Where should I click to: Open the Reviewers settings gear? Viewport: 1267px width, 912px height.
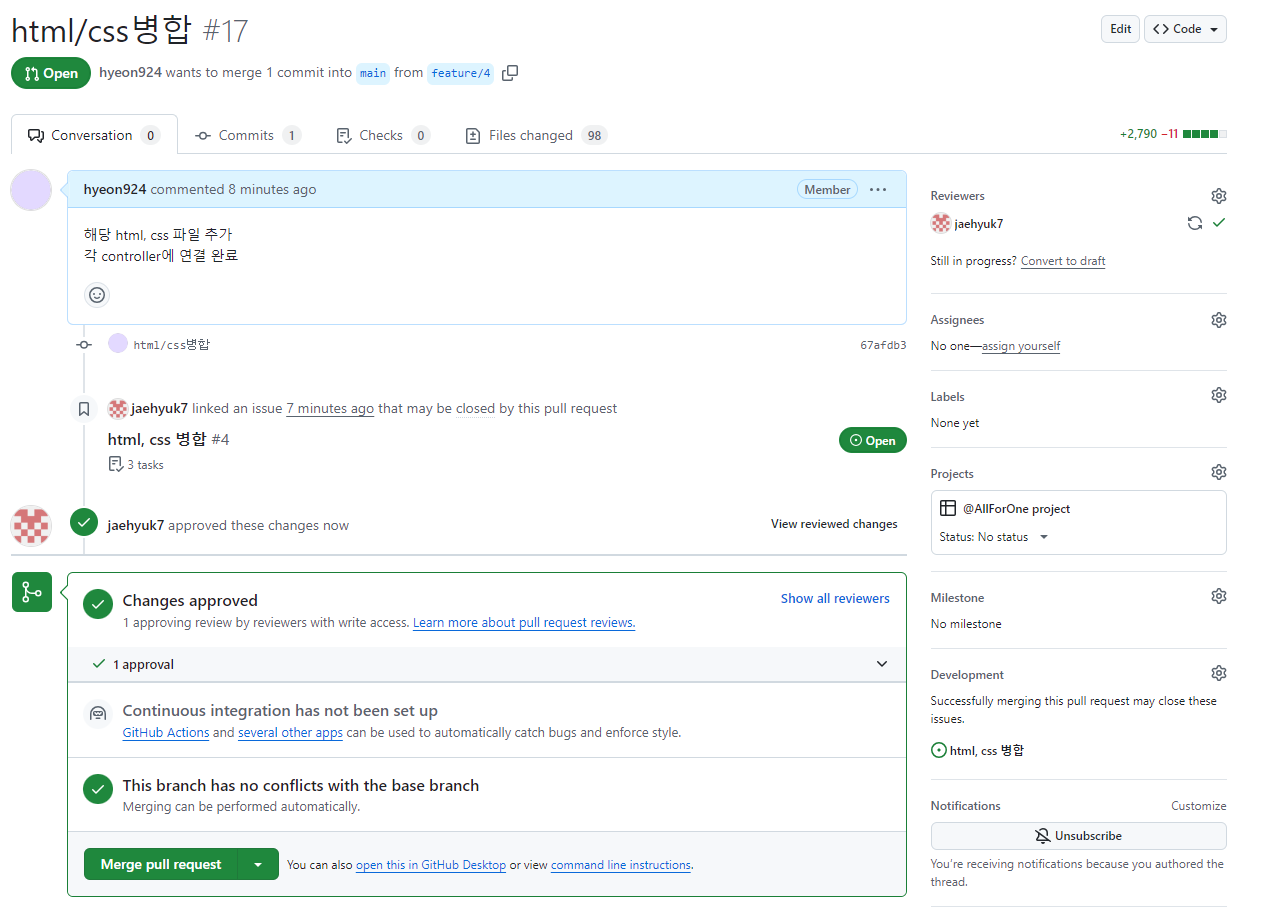tap(1218, 195)
